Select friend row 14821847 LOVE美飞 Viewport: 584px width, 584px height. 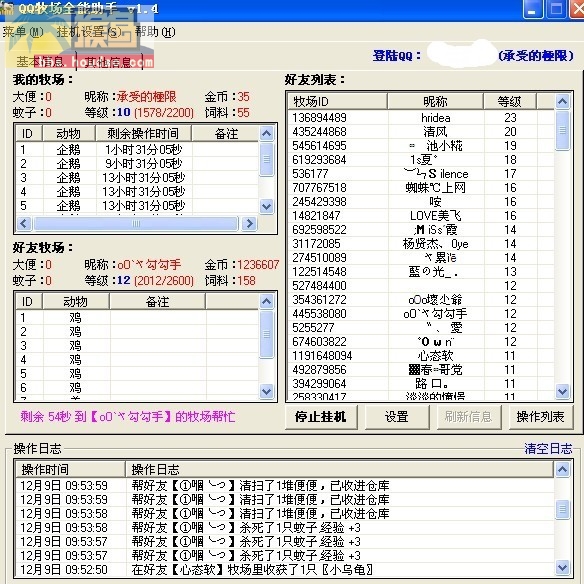(x=421, y=216)
